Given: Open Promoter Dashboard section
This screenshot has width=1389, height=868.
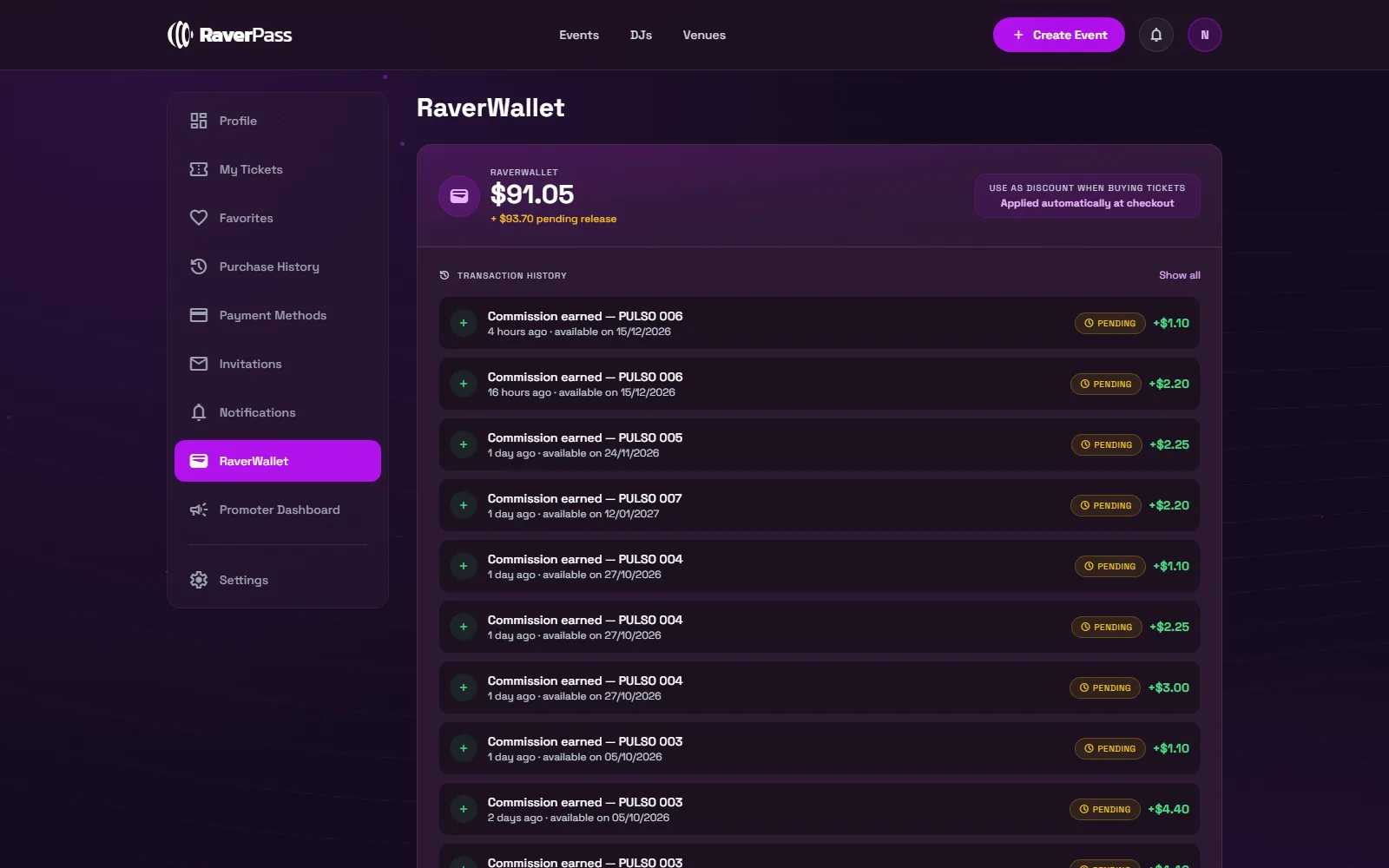Looking at the screenshot, I should [x=278, y=510].
